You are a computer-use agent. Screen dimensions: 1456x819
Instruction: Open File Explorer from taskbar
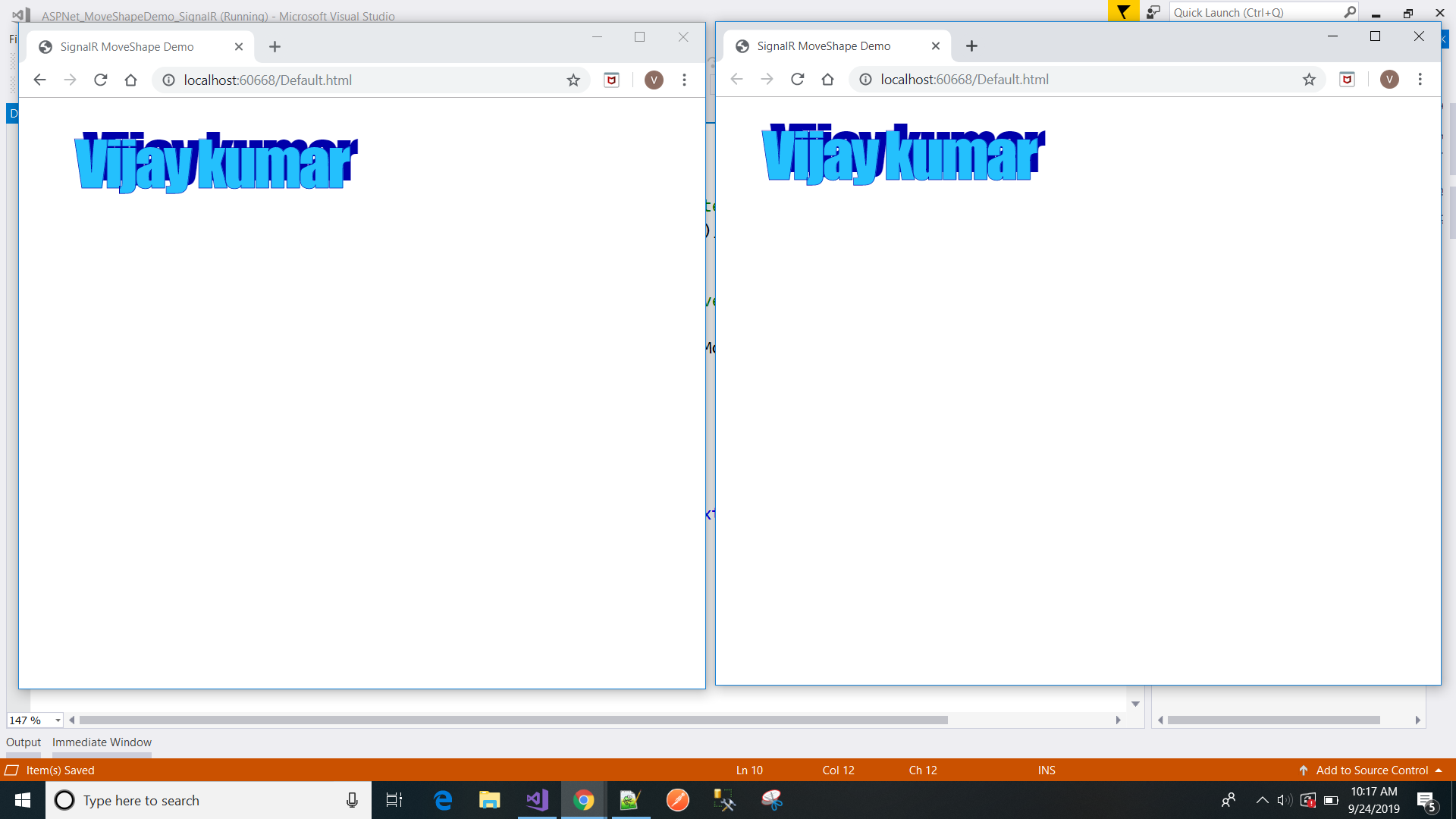pyautogui.click(x=490, y=800)
